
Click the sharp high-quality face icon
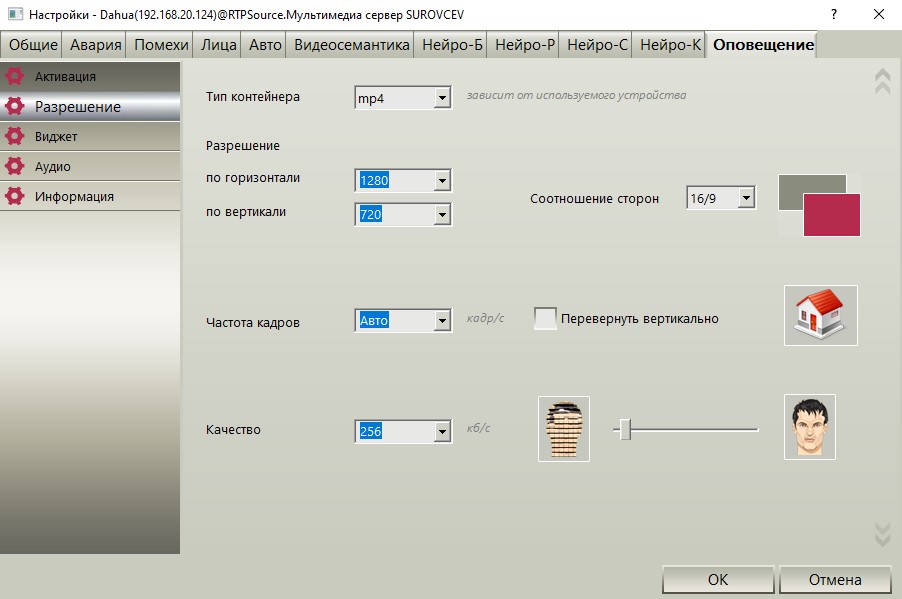click(x=809, y=427)
